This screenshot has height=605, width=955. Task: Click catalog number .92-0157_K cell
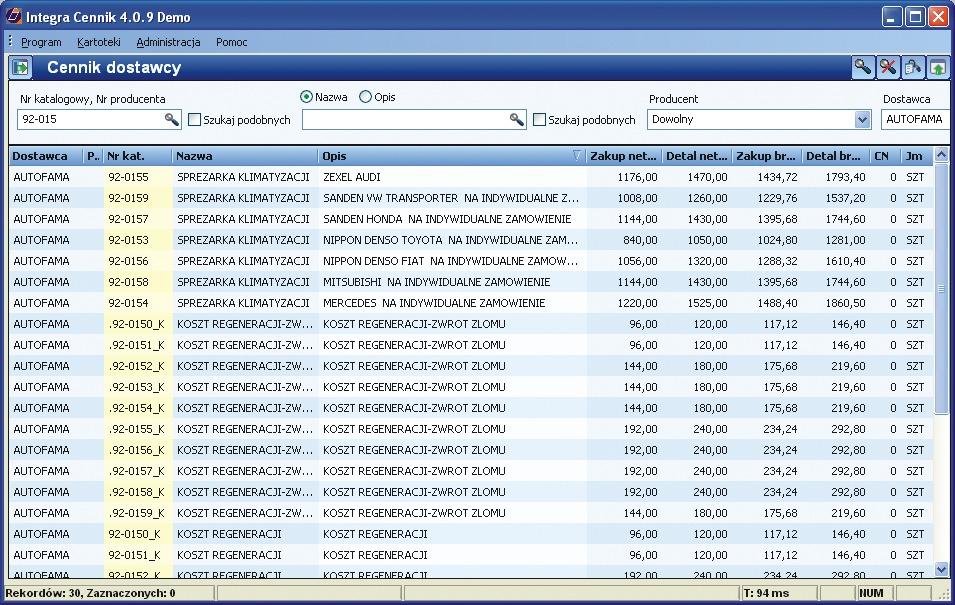137,471
